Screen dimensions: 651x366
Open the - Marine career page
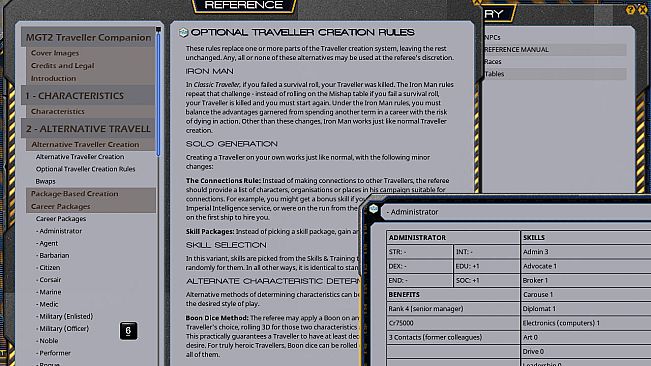coord(49,292)
